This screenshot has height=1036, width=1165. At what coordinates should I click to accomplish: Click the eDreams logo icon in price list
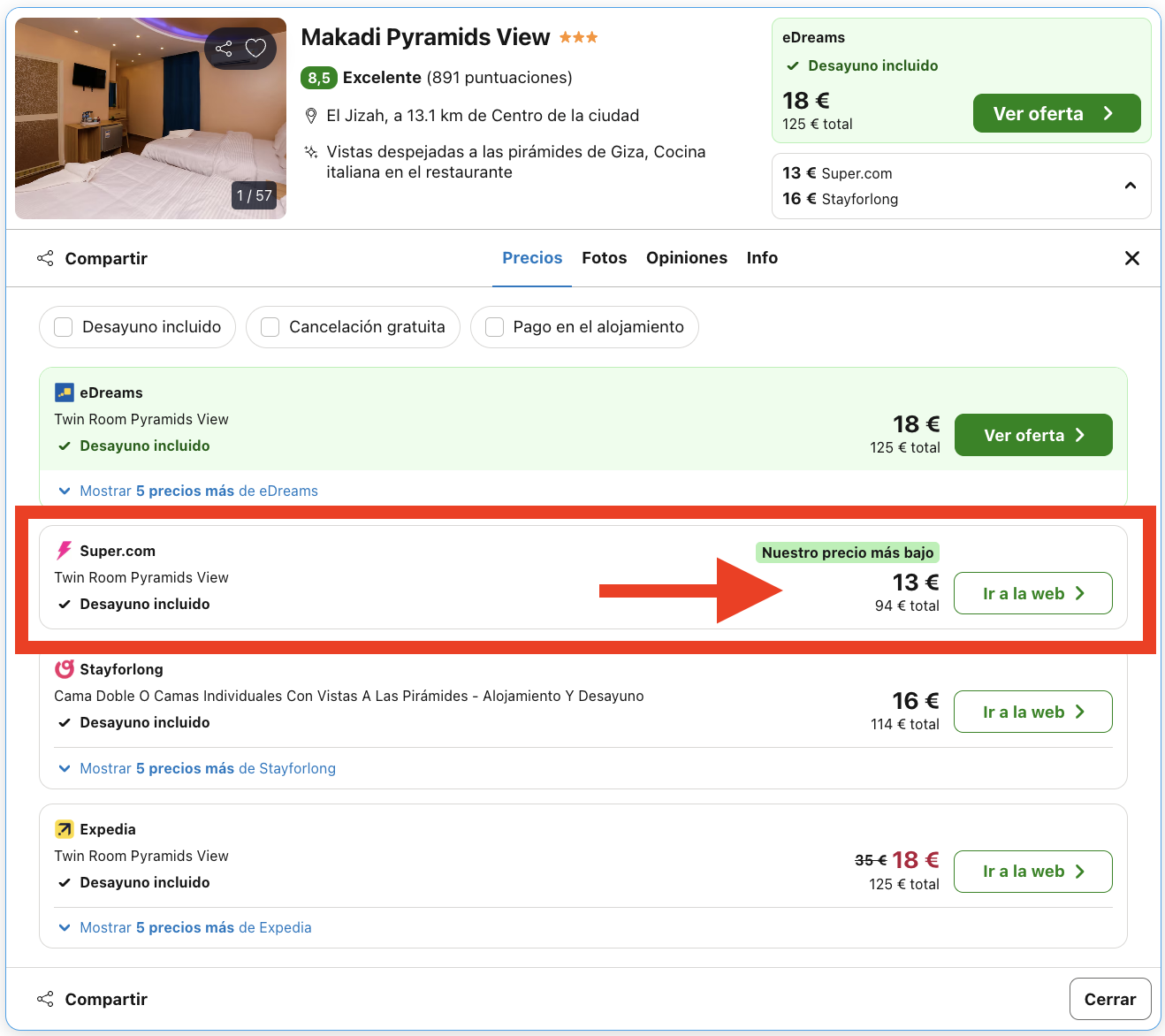coord(65,392)
